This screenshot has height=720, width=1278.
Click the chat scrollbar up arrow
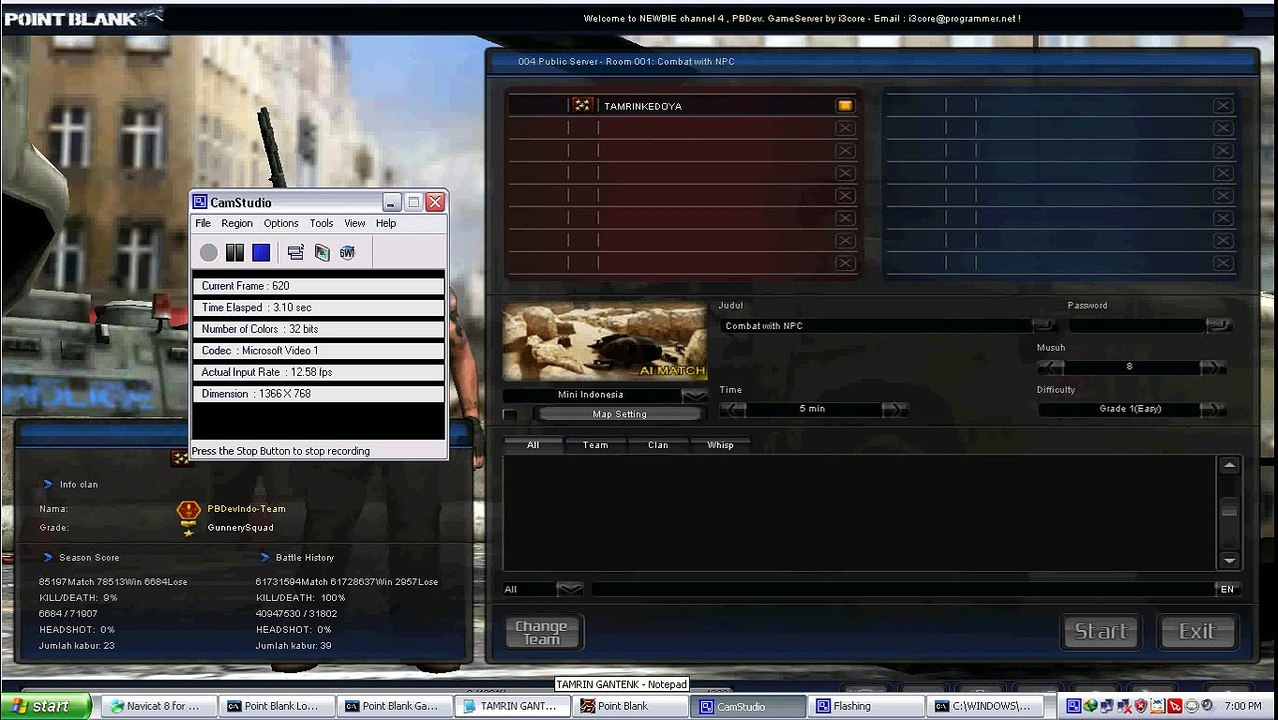pos(1229,466)
